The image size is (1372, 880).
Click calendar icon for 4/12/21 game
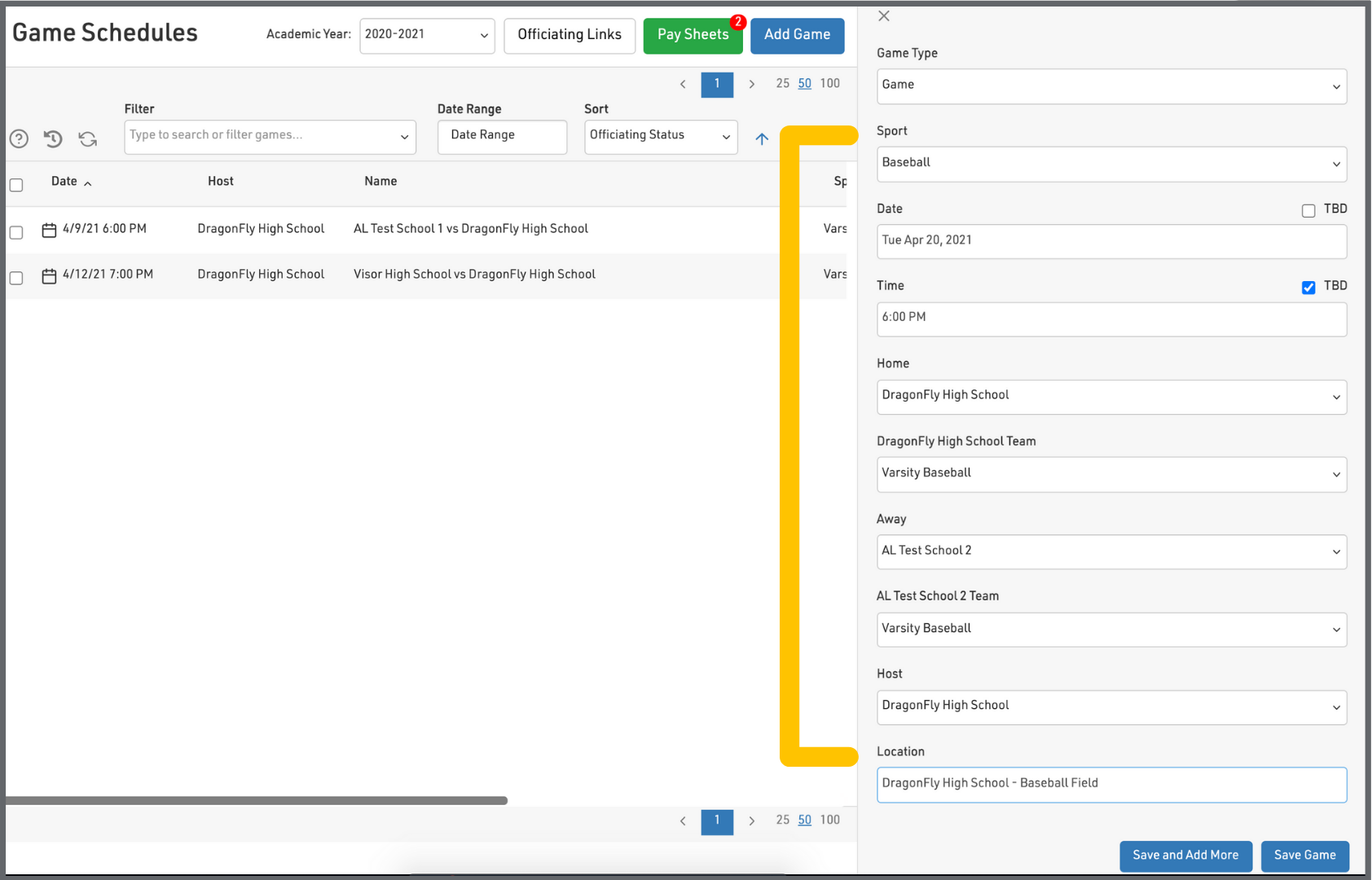click(49, 276)
